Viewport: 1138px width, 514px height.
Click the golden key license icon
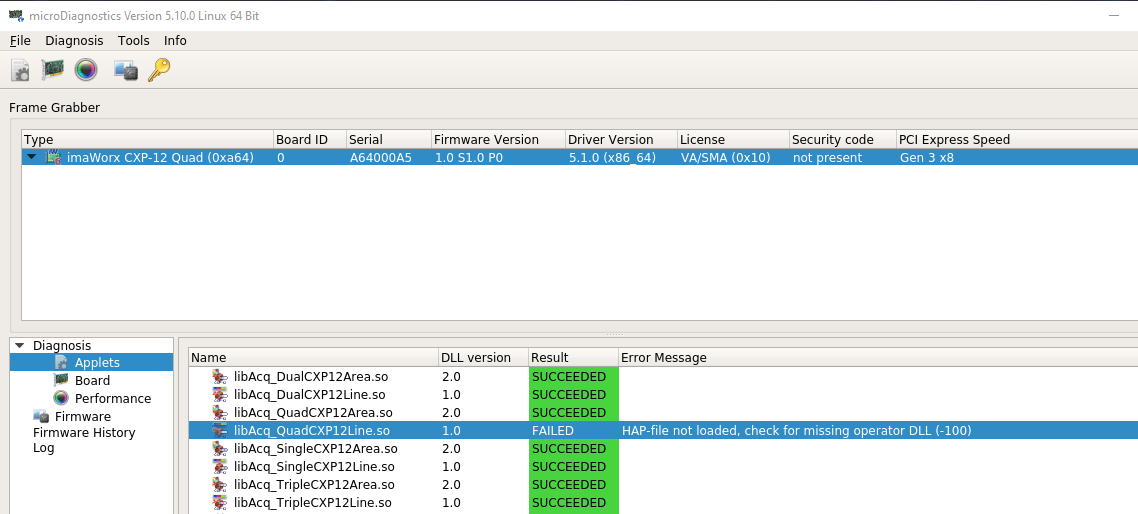pos(159,70)
